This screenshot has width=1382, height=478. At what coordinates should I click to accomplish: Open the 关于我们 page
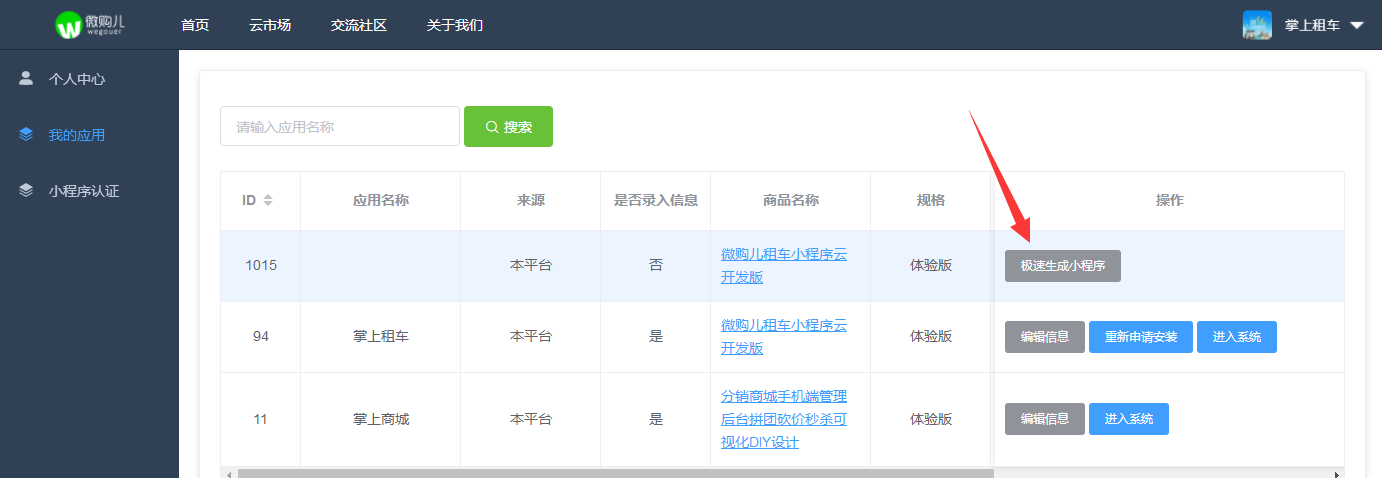tap(455, 25)
